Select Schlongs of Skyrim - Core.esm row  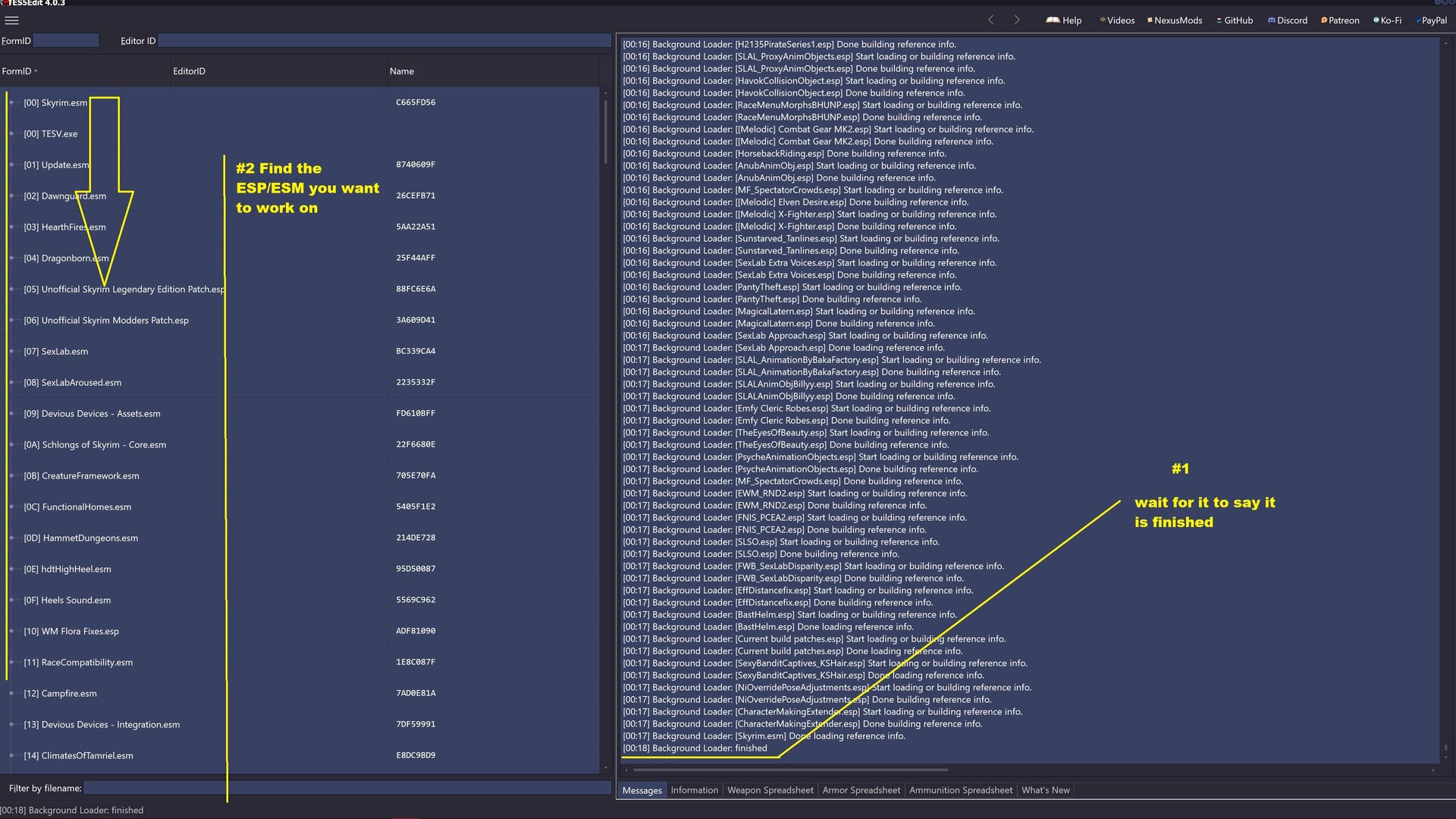tap(300, 444)
